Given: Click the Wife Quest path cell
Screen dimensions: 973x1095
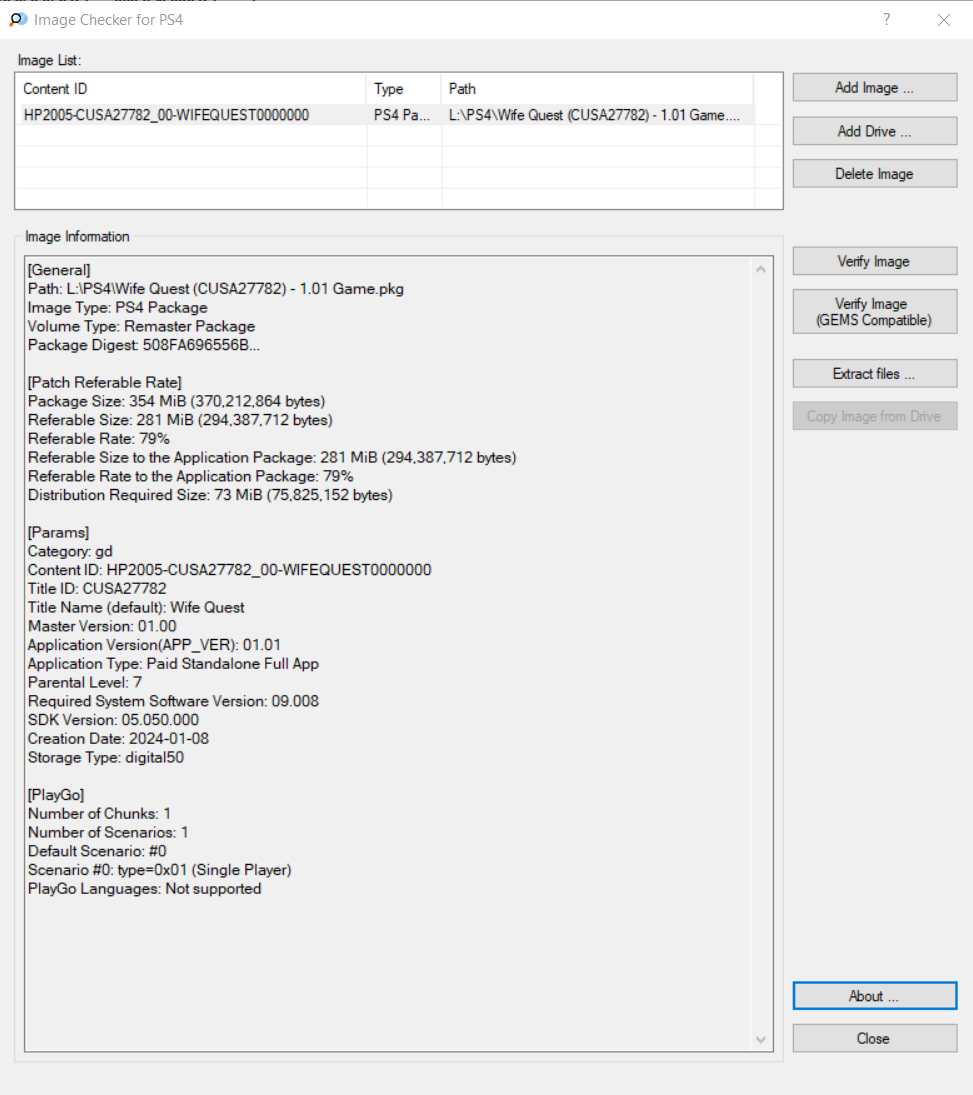Looking at the screenshot, I should (x=594, y=115).
